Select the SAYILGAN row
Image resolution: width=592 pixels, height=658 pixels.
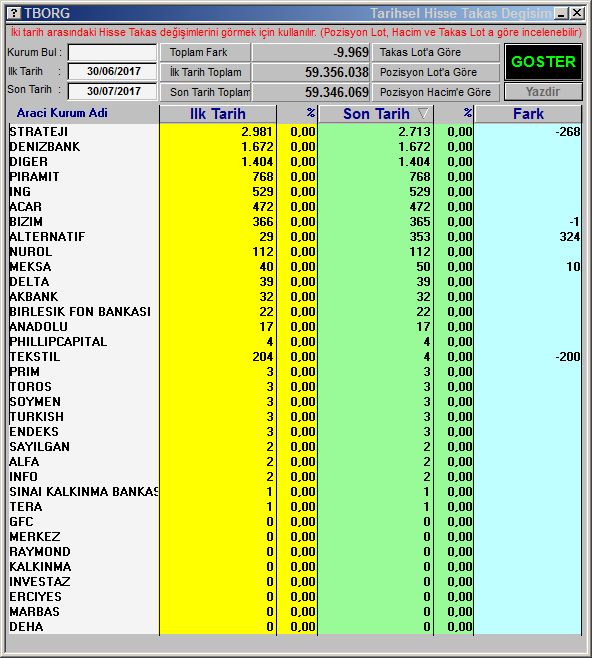295,446
